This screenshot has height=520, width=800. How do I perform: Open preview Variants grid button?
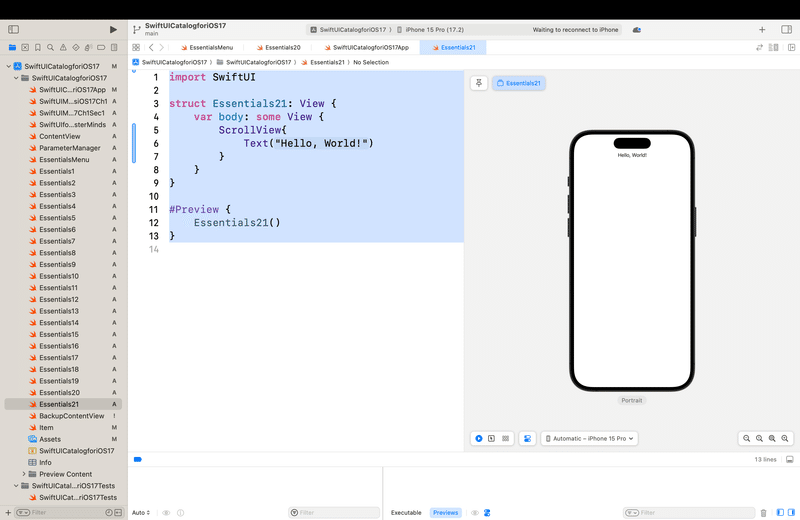pos(506,438)
